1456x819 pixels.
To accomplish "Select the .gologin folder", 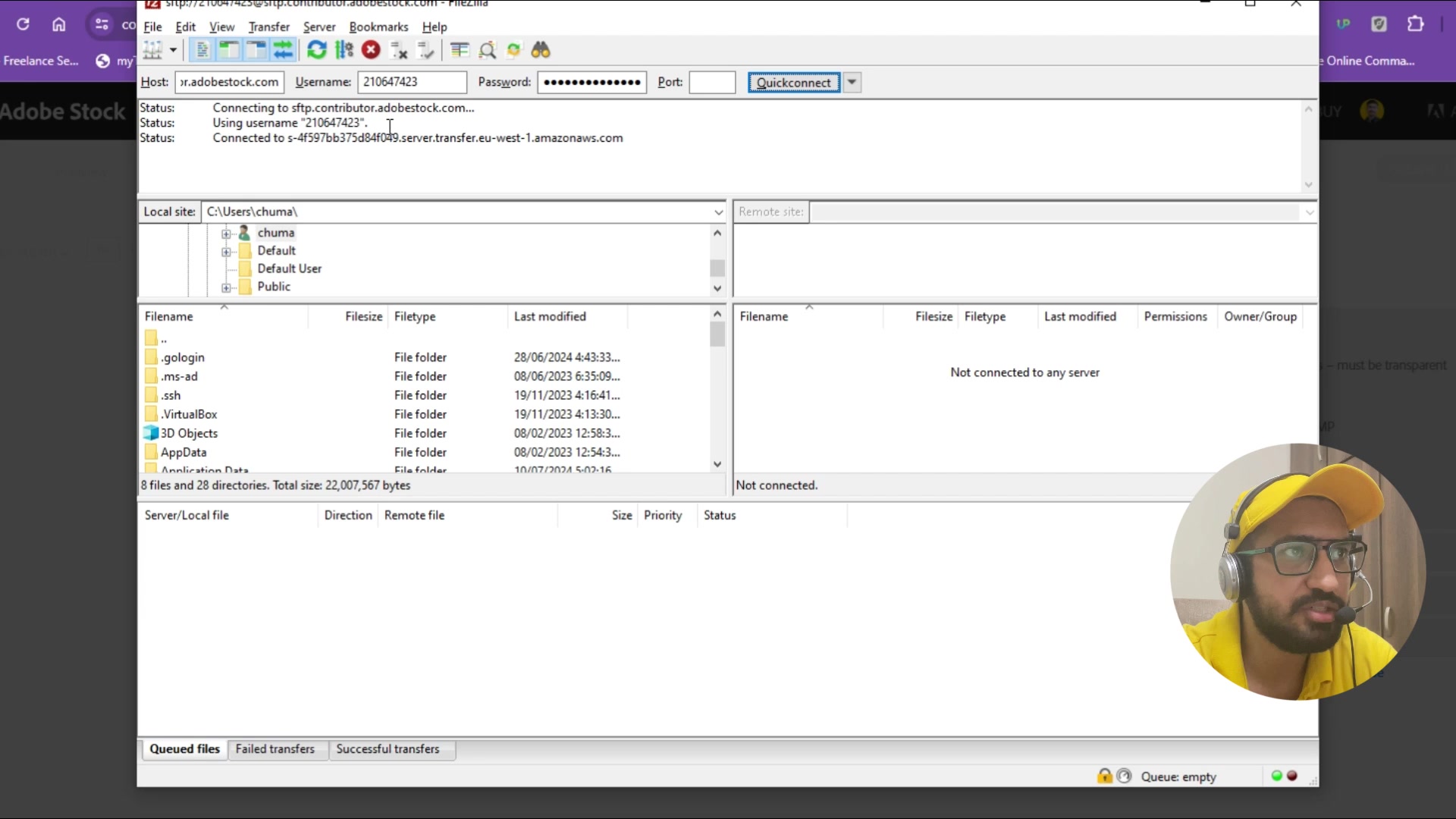I will click(x=183, y=357).
